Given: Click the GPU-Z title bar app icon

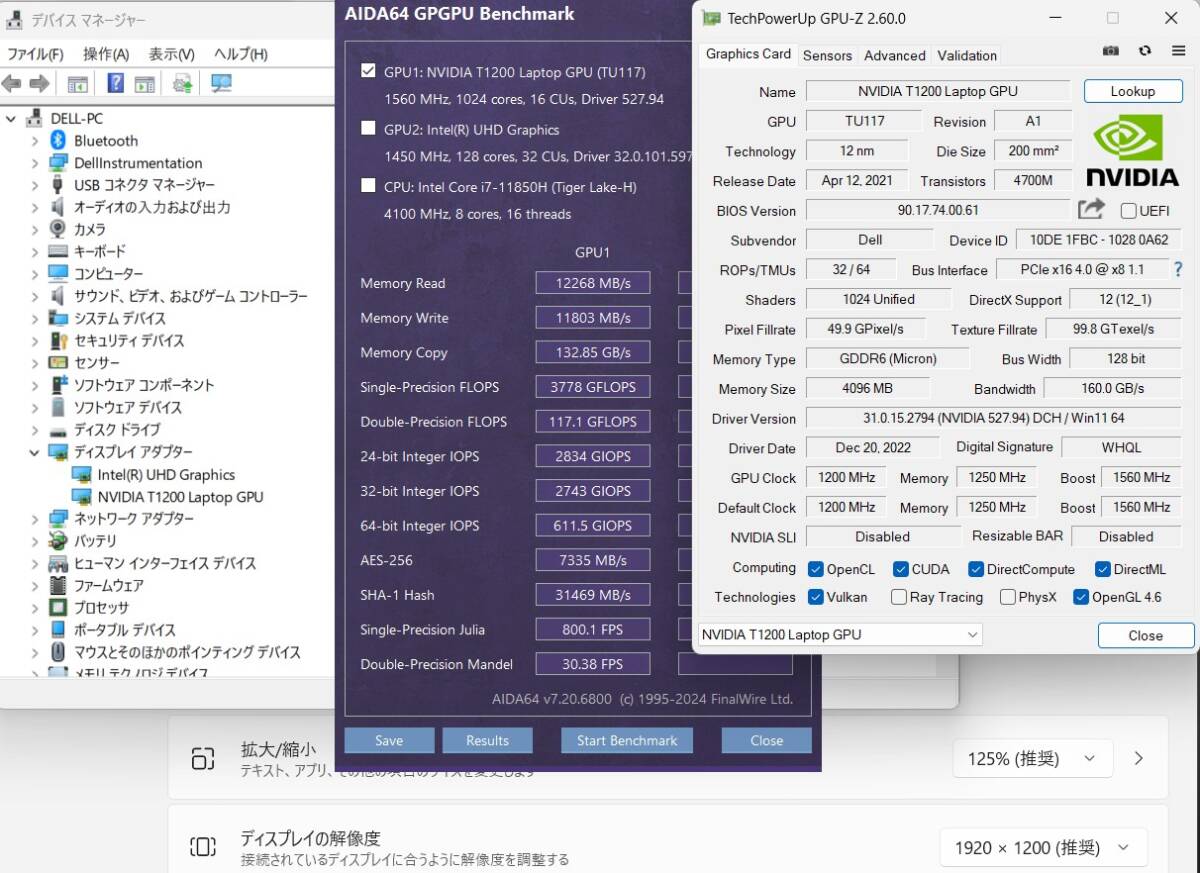Looking at the screenshot, I should pyautogui.click(x=710, y=18).
